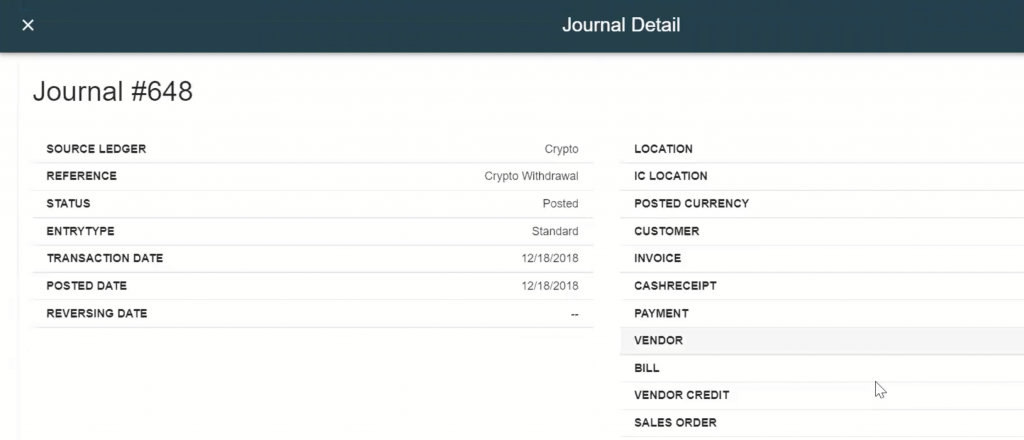Click the PAYMENT field label
1024x440 pixels.
662,313
